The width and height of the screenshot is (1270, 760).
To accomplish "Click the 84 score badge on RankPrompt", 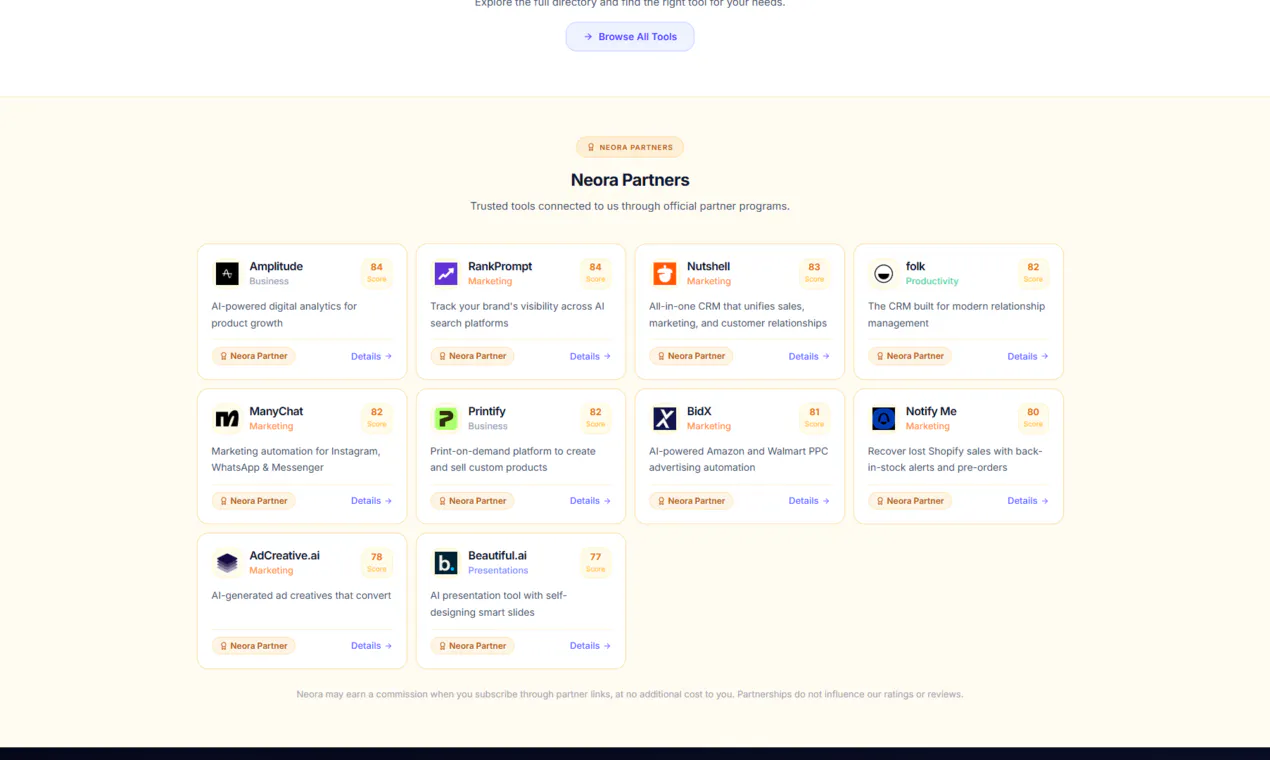I will pyautogui.click(x=596, y=272).
